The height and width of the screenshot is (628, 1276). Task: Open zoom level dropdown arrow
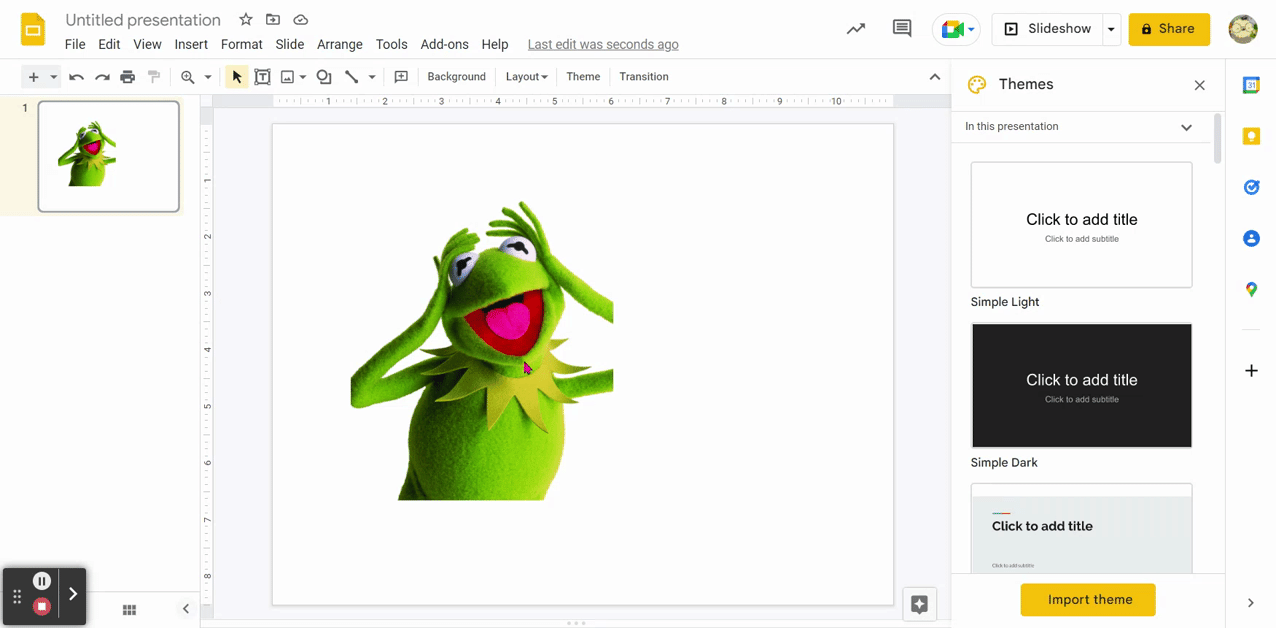click(208, 77)
